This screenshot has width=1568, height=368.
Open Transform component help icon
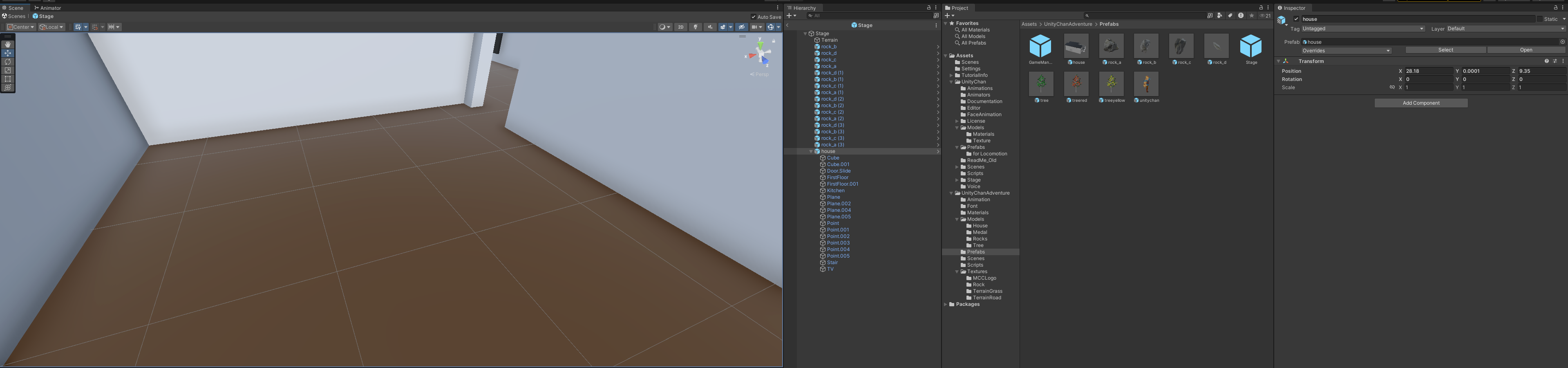point(1546,61)
